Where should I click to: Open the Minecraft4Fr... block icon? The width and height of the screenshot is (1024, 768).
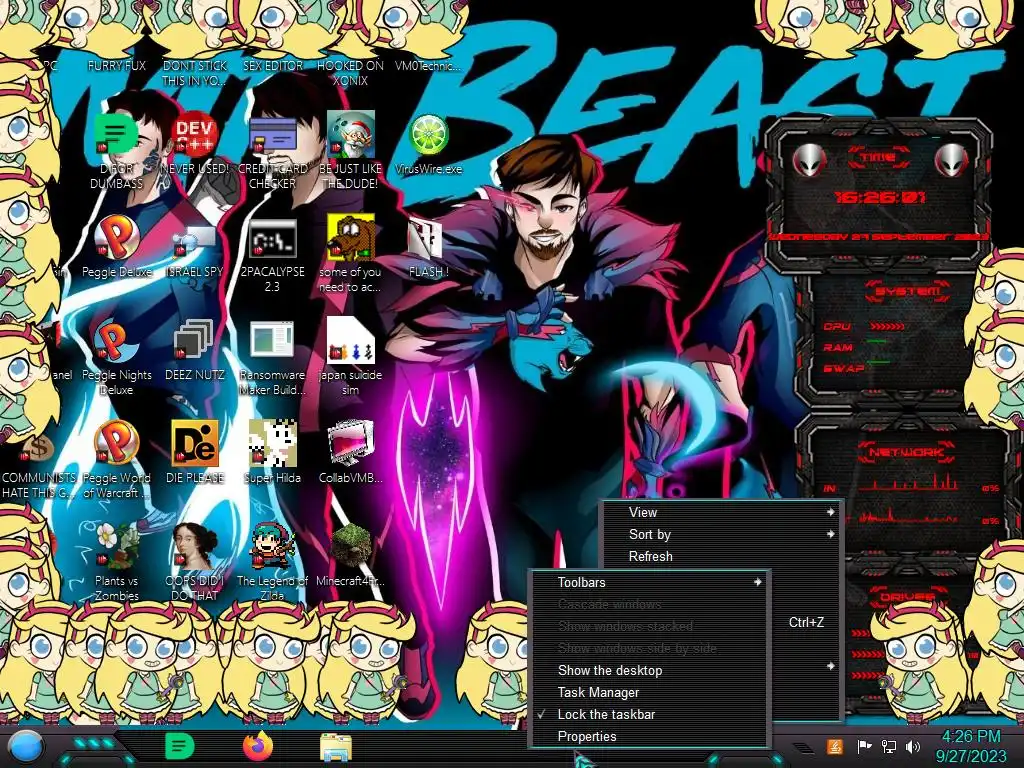pos(351,547)
